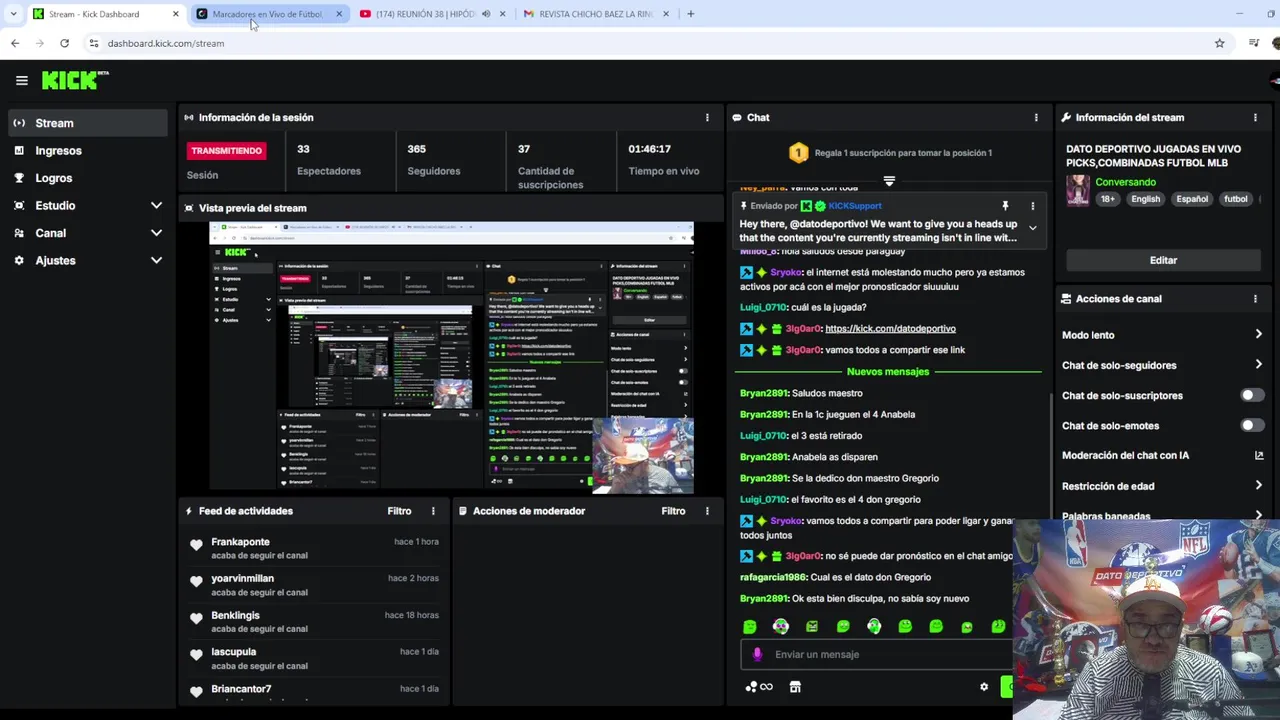The image size is (1280, 720).
Task: View site information icon in address bar
Action: point(94,43)
